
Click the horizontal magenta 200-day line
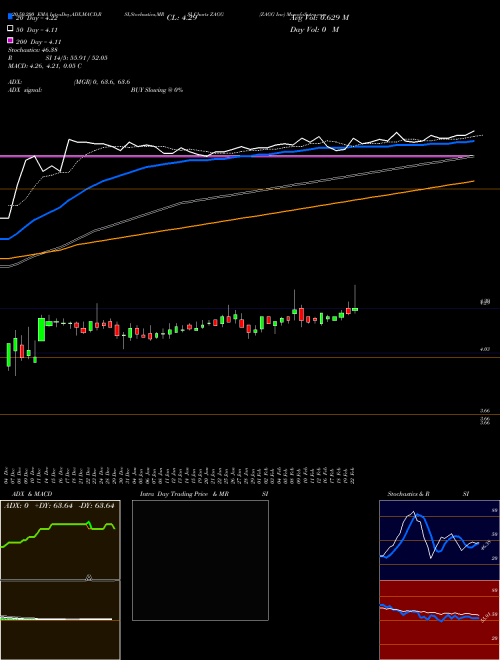236,156
